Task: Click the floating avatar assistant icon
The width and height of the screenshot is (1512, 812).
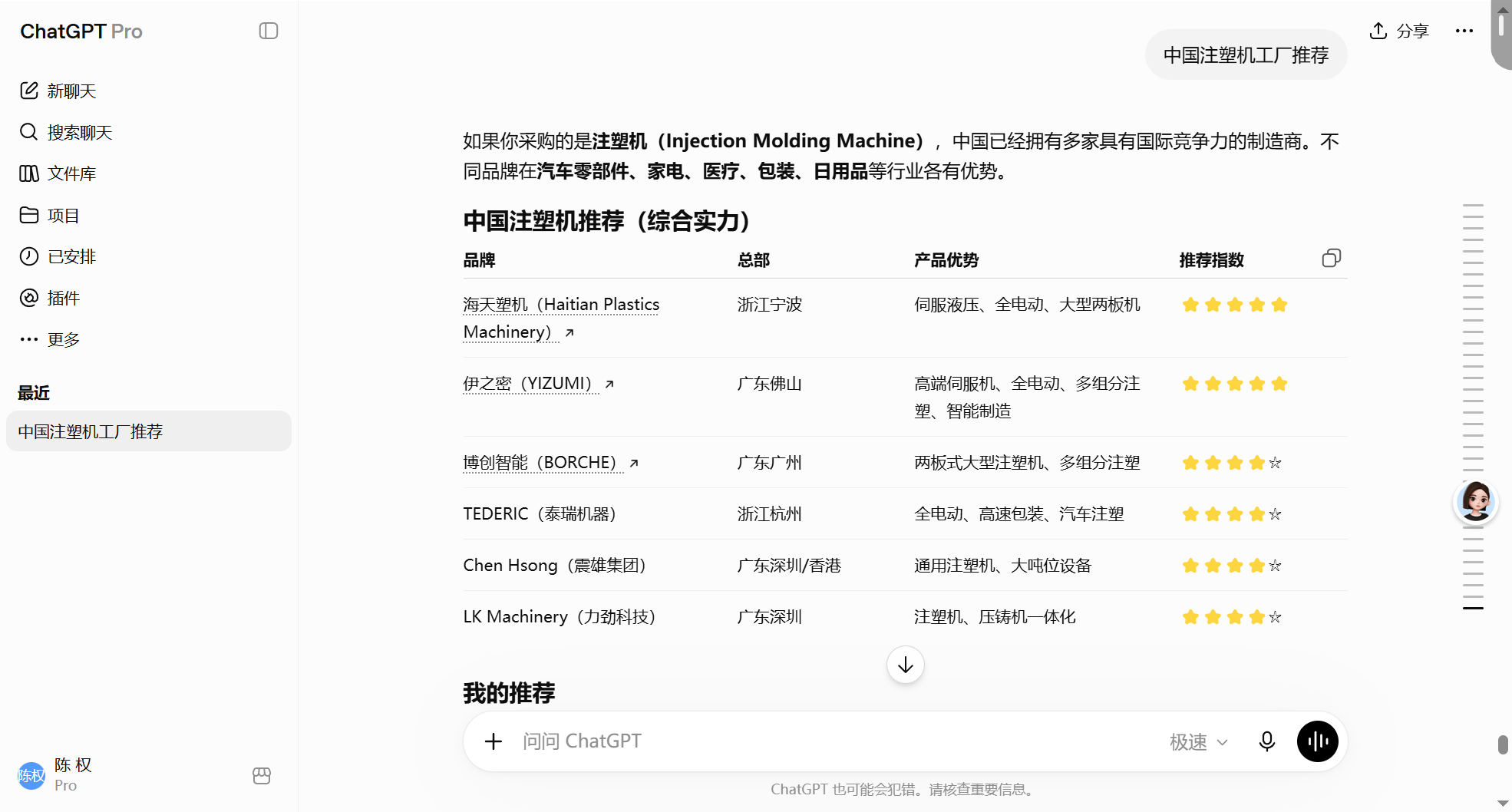Action: (x=1475, y=502)
